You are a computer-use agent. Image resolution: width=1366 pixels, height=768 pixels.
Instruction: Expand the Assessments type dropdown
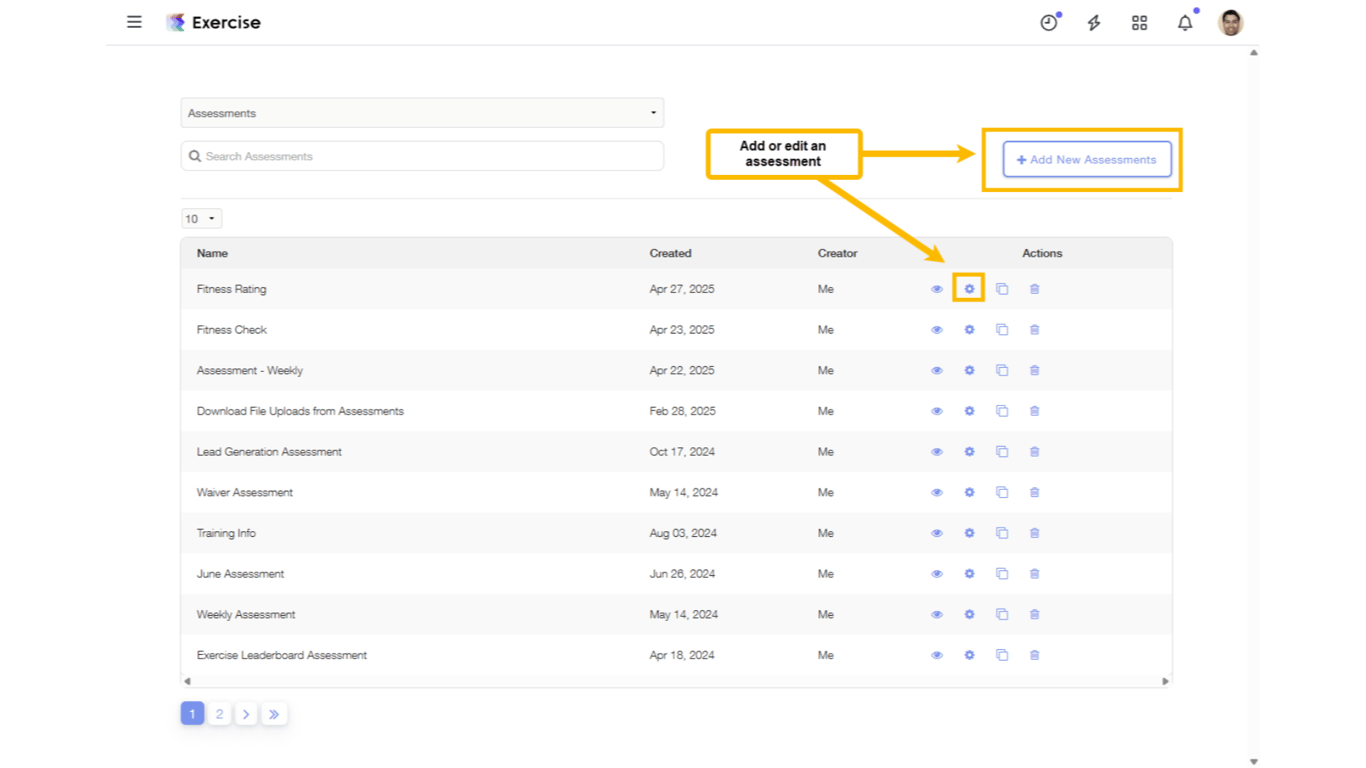(422, 113)
